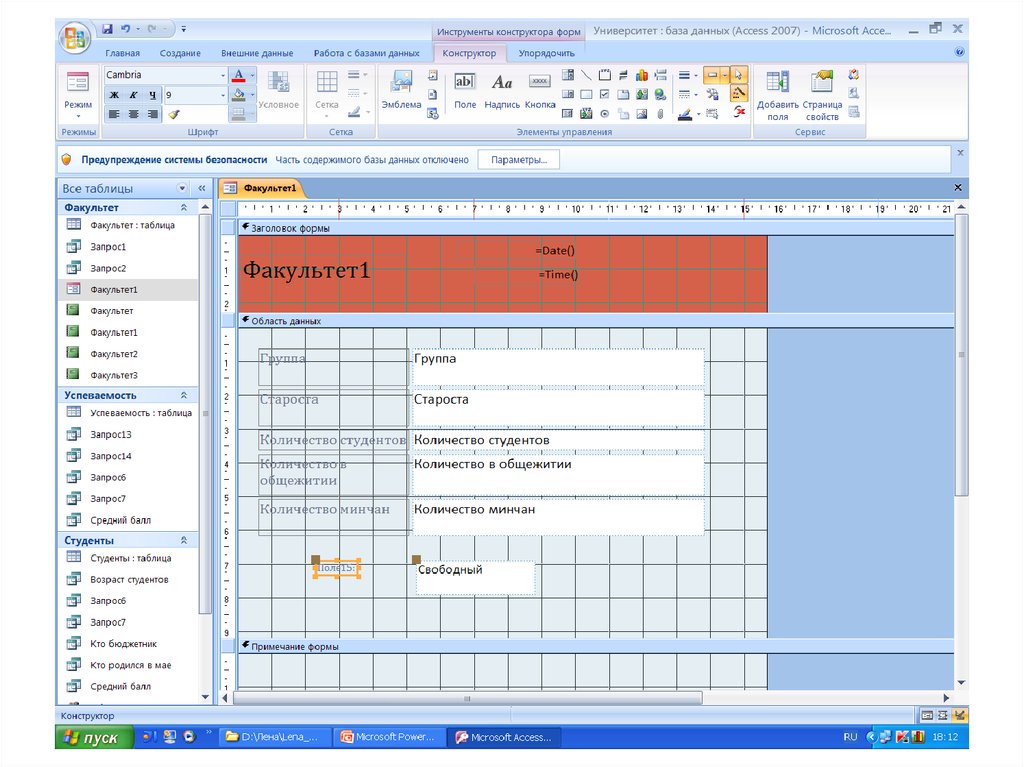Toggle underline Ч formatting

coord(152,95)
